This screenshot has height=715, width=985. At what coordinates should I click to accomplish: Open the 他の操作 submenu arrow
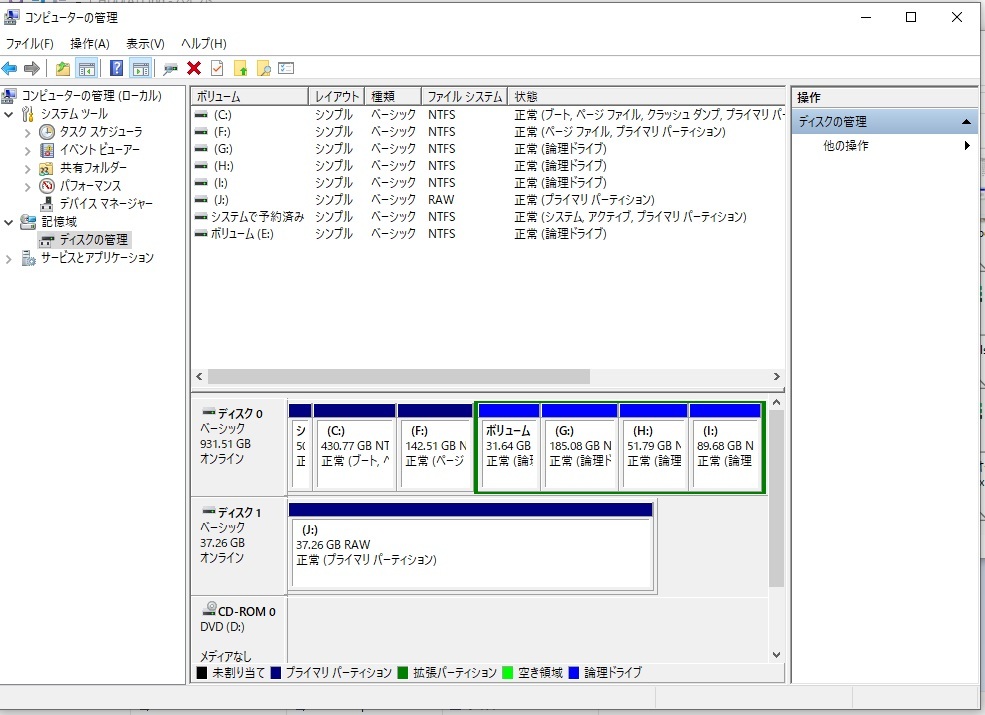[967, 146]
